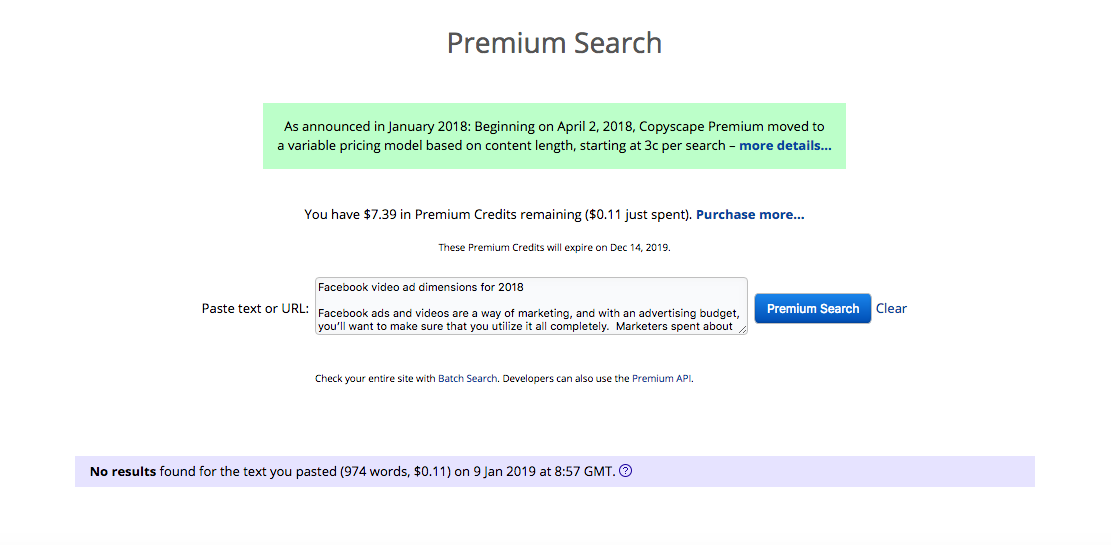The image size is (1111, 545).
Task: Click the 'Paste text or URL:' label
Action: [x=255, y=308]
